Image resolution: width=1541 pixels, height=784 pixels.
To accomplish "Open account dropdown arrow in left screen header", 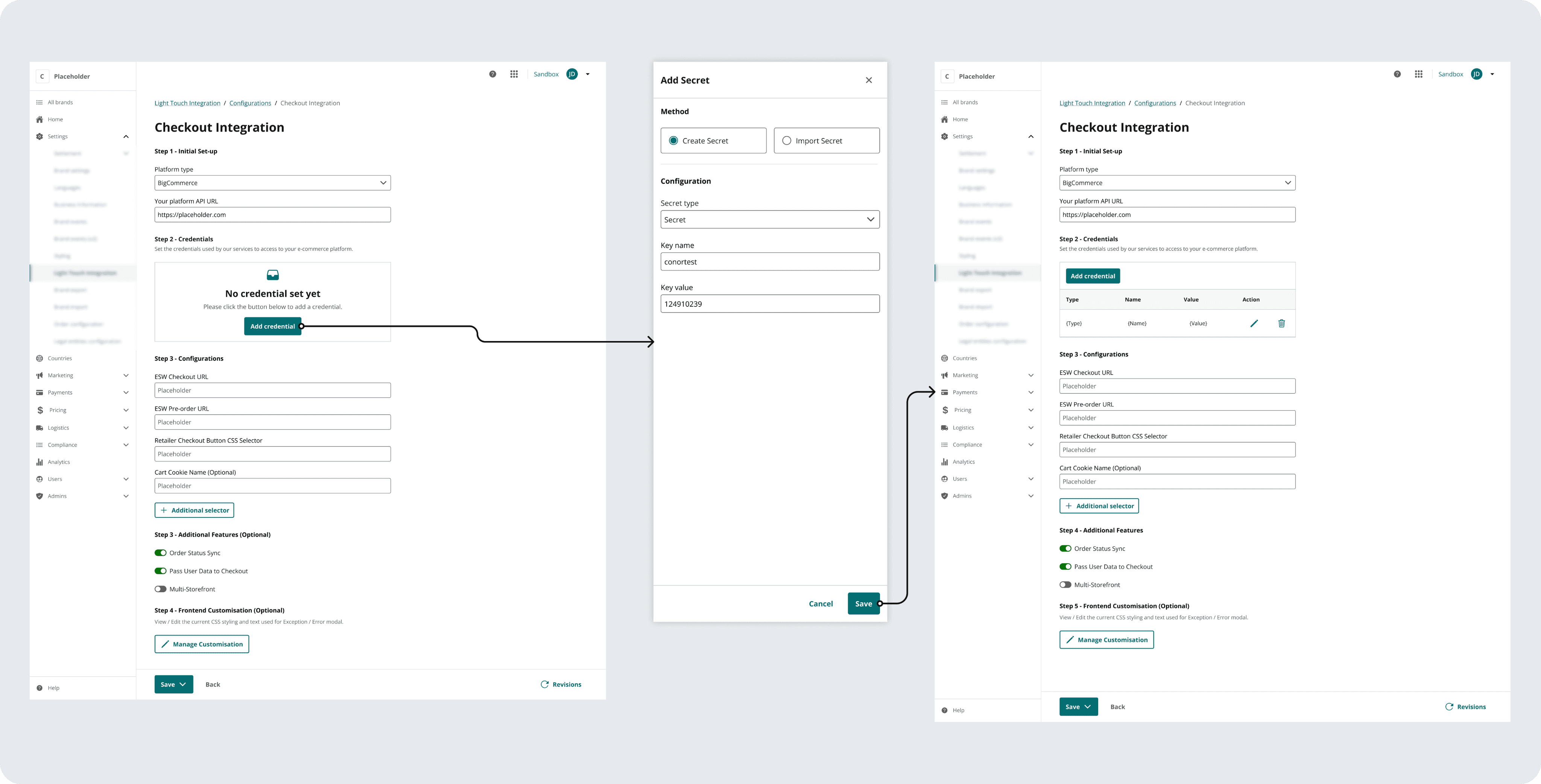I will coord(587,74).
